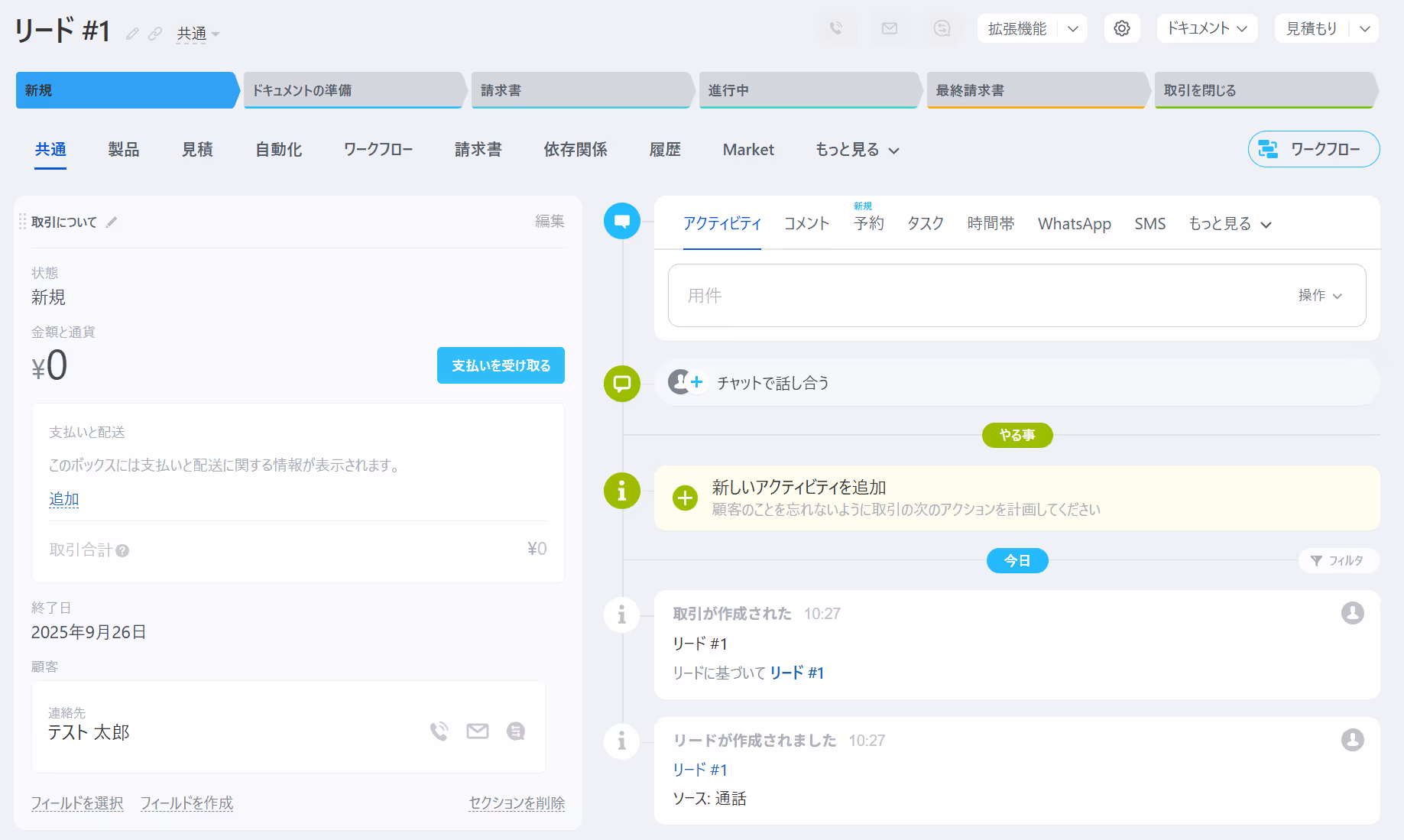The image size is (1404, 840).
Task: Expand the 拡張機能 dropdown arrow
Action: (1073, 28)
